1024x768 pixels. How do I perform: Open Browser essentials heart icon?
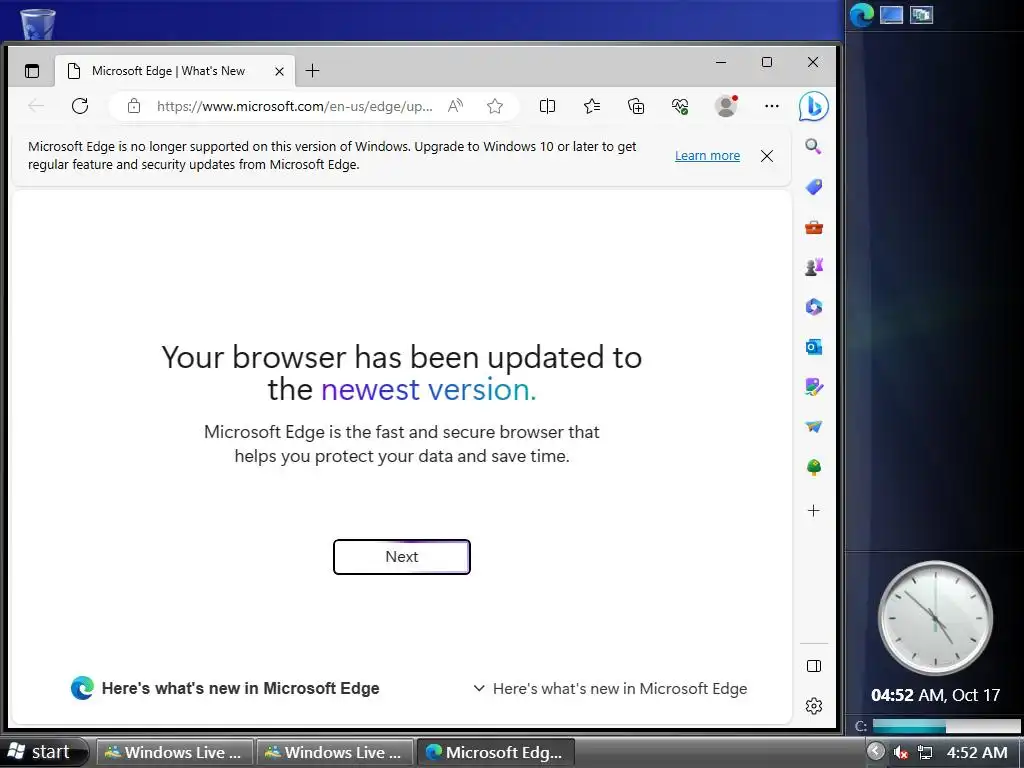pyautogui.click(x=680, y=106)
